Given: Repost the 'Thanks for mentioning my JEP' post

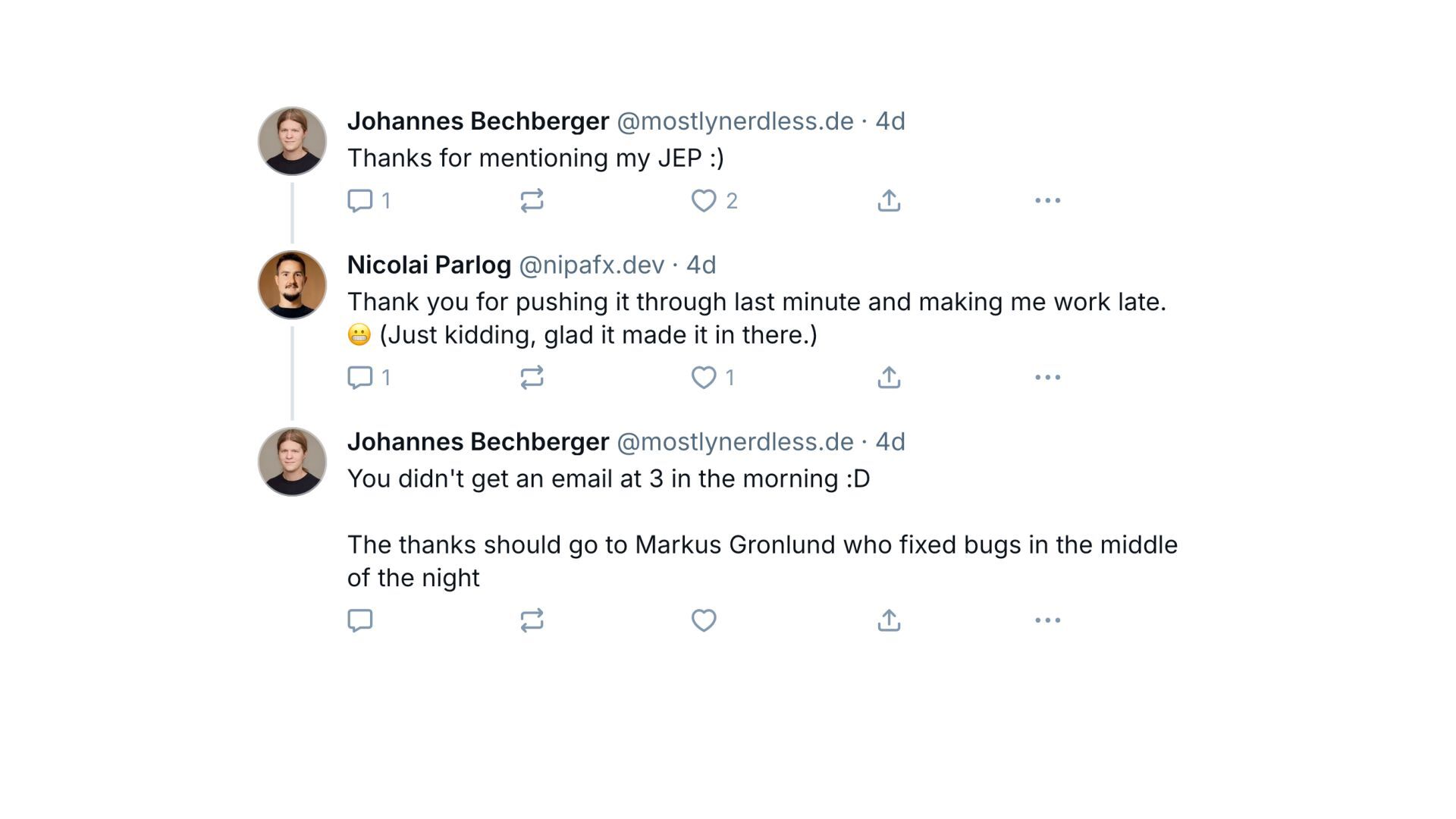Looking at the screenshot, I should 532,201.
